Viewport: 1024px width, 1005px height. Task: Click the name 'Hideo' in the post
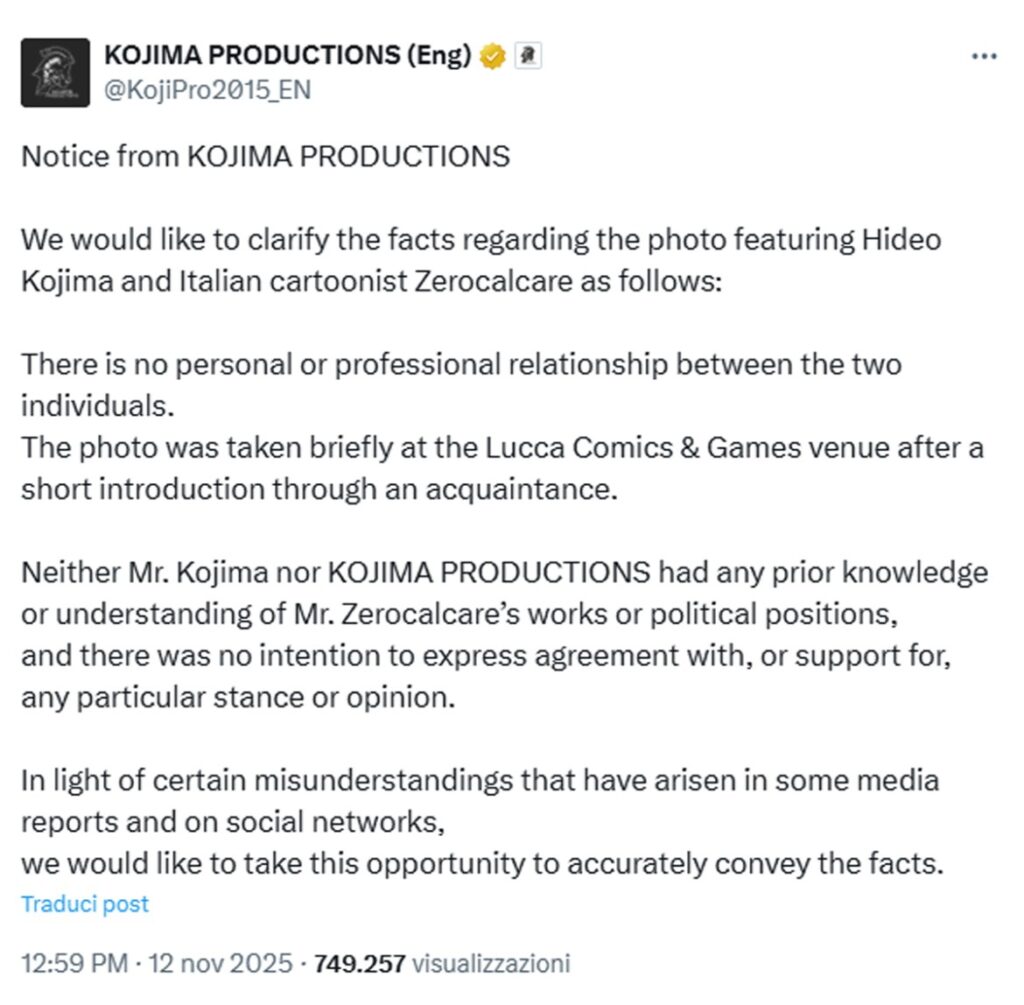click(x=901, y=241)
